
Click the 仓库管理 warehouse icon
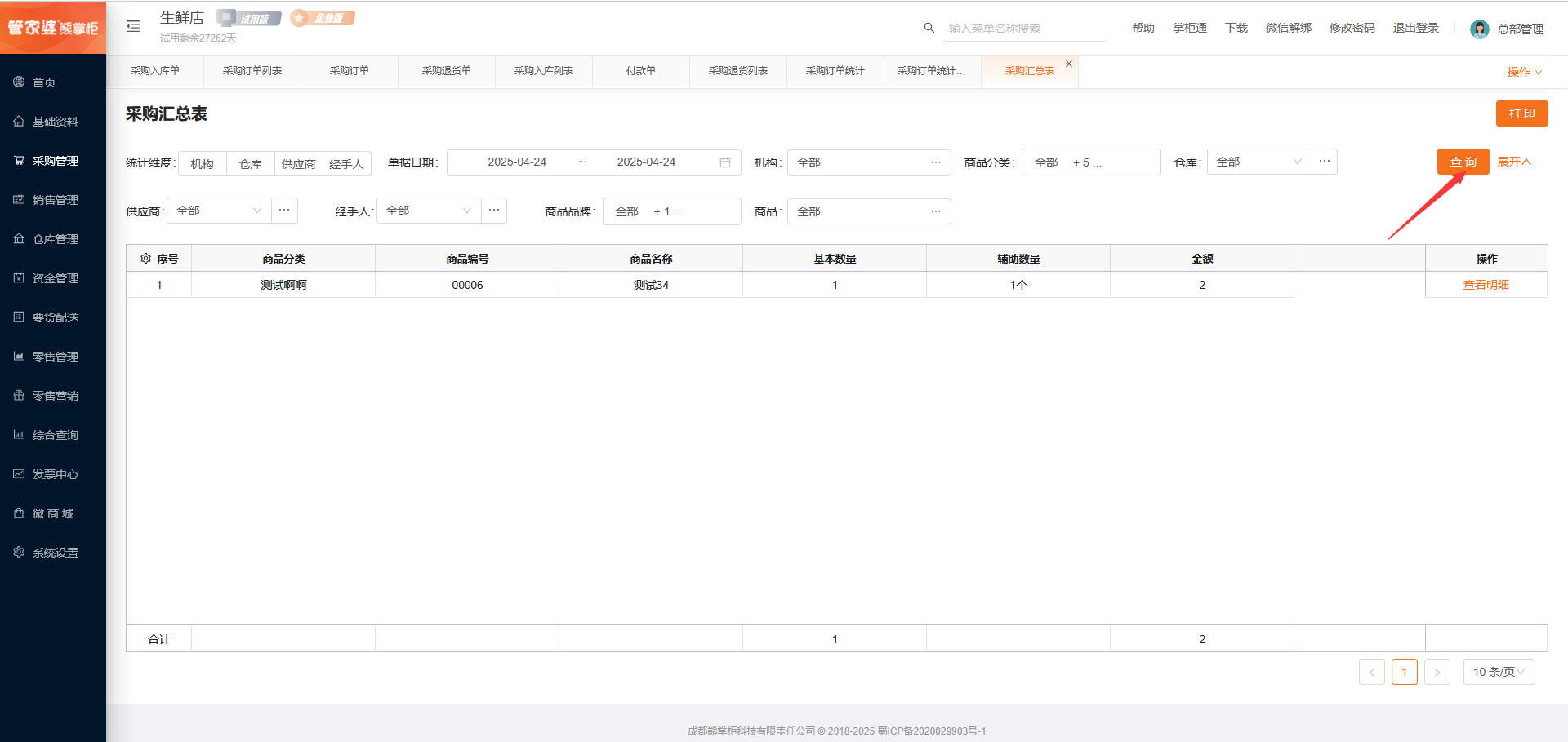[x=19, y=238]
